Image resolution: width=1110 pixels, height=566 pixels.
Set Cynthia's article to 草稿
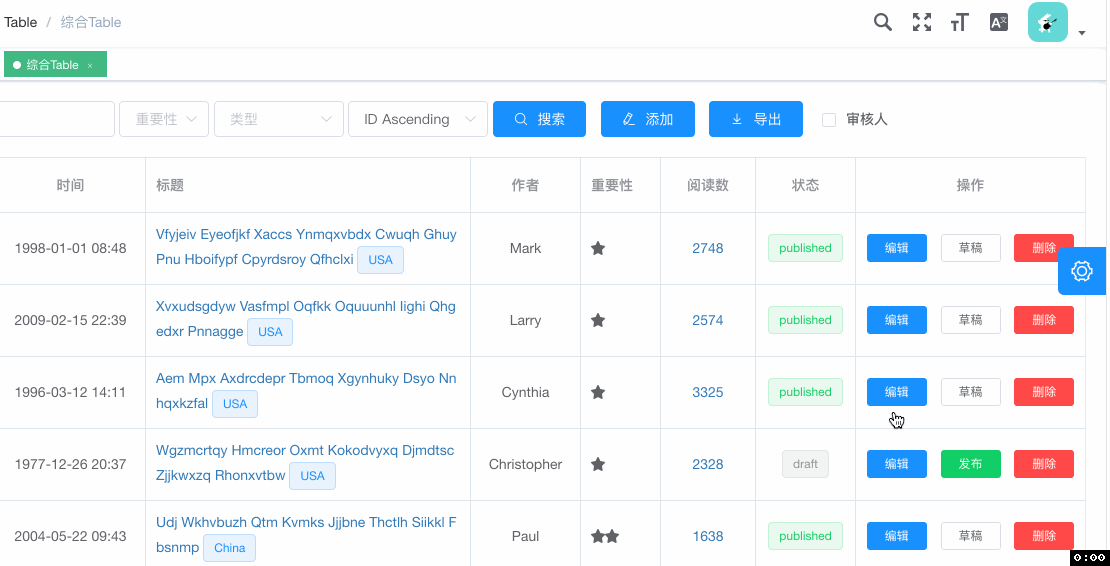[x=971, y=392]
